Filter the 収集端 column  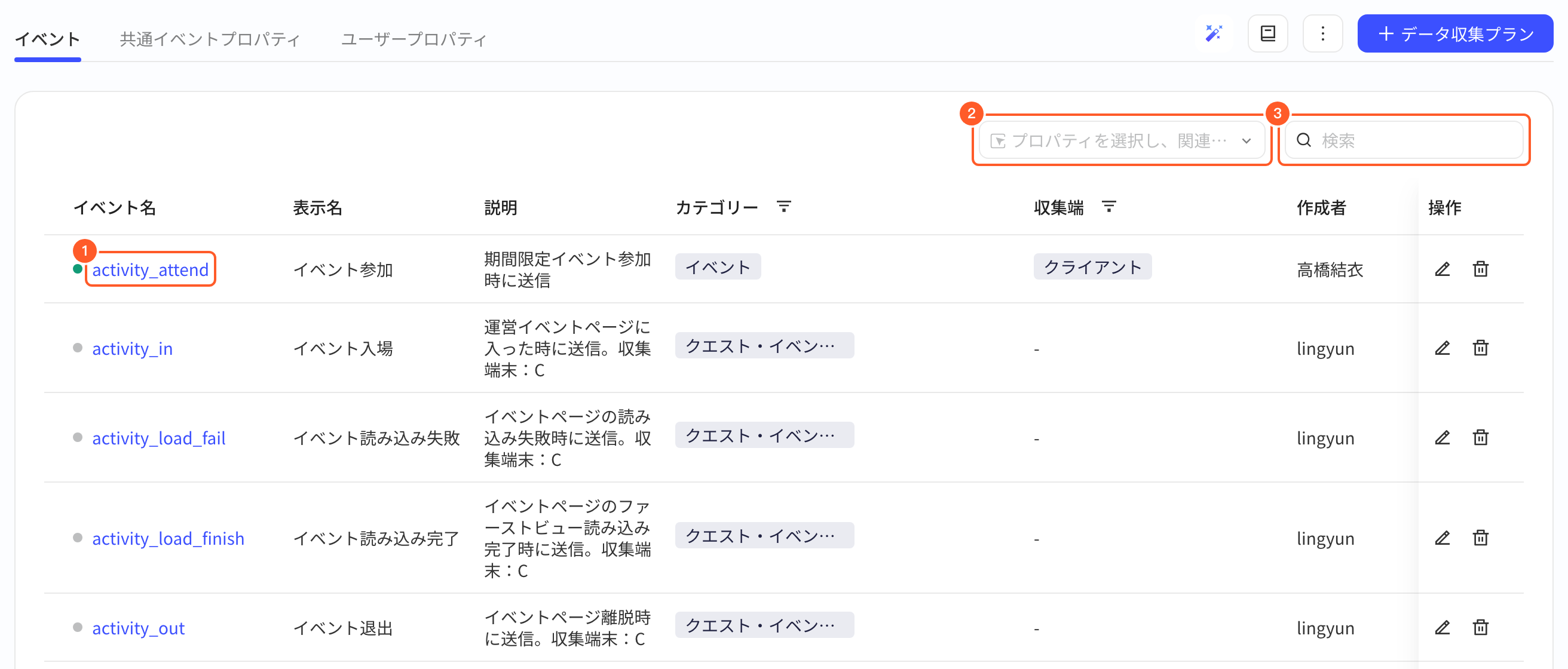1109,207
